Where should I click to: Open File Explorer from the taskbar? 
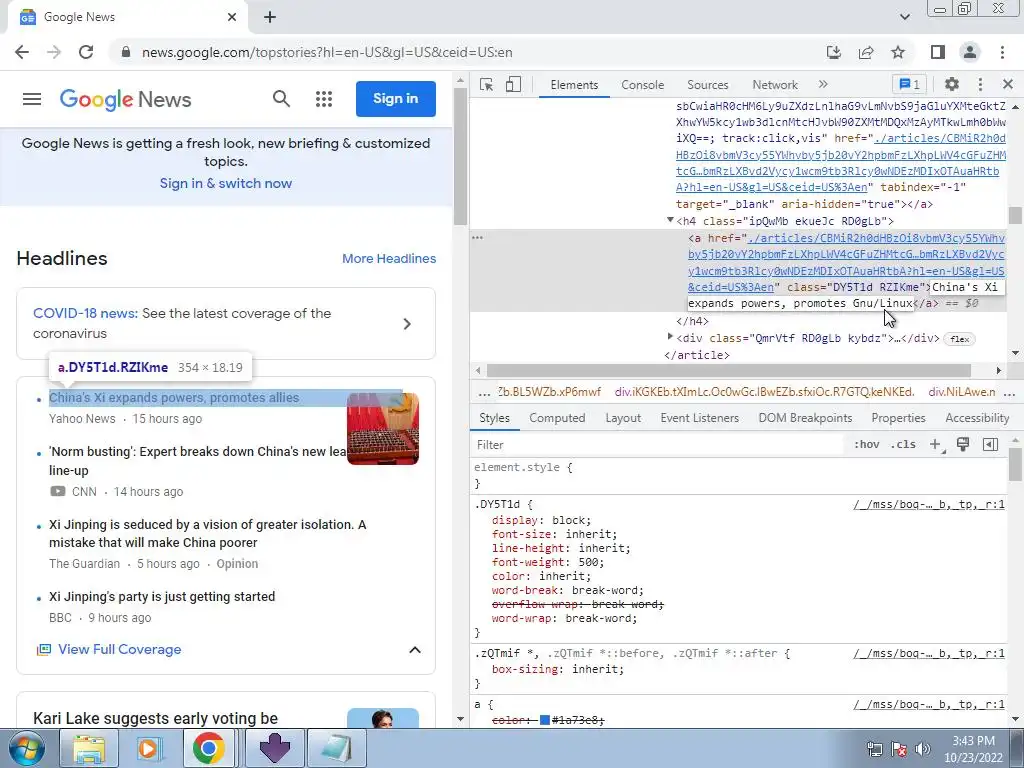click(x=89, y=748)
